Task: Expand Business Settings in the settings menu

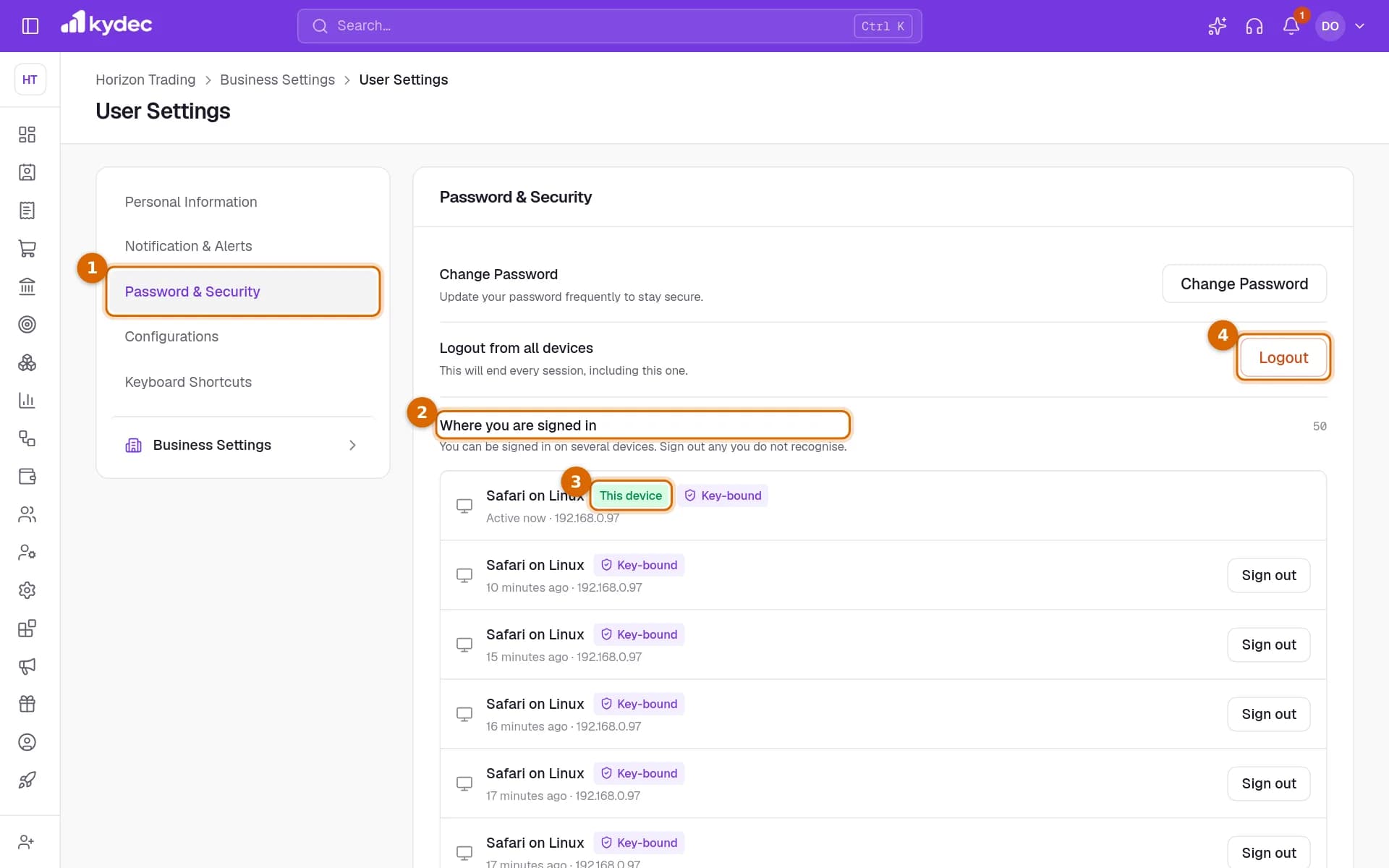Action: point(242,445)
